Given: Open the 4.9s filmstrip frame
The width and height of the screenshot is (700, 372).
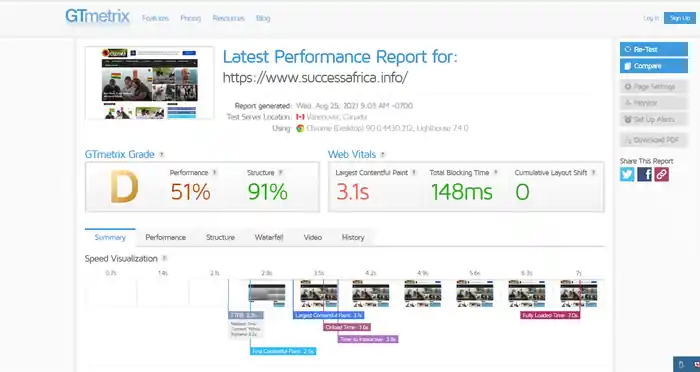Looking at the screenshot, I should (423, 293).
